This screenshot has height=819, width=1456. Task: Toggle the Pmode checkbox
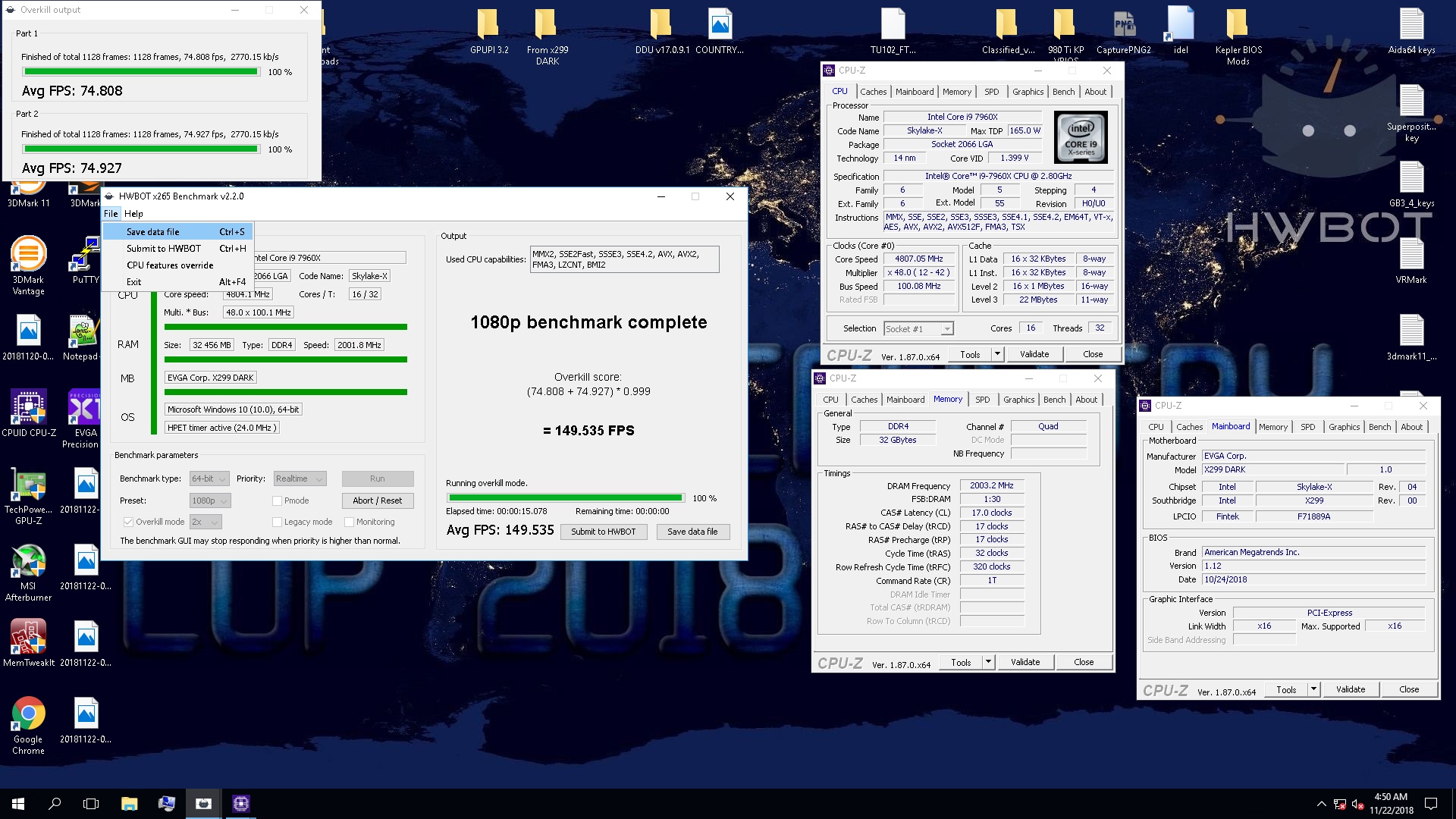pos(277,500)
